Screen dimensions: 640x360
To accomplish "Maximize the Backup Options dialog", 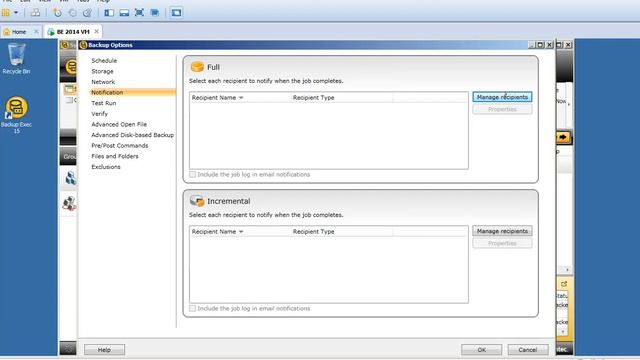I will pyautogui.click(x=540, y=45).
